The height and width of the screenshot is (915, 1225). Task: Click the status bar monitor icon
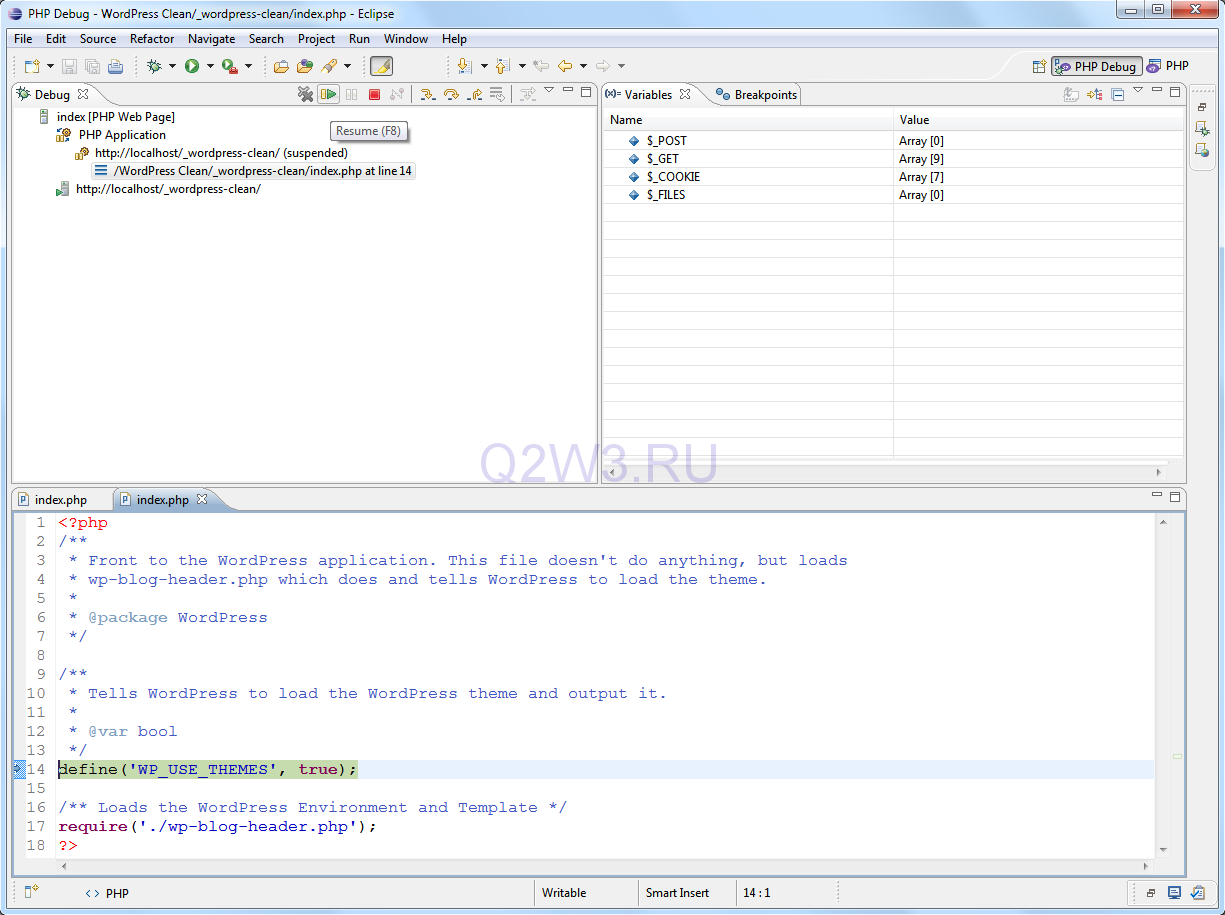click(x=1174, y=893)
